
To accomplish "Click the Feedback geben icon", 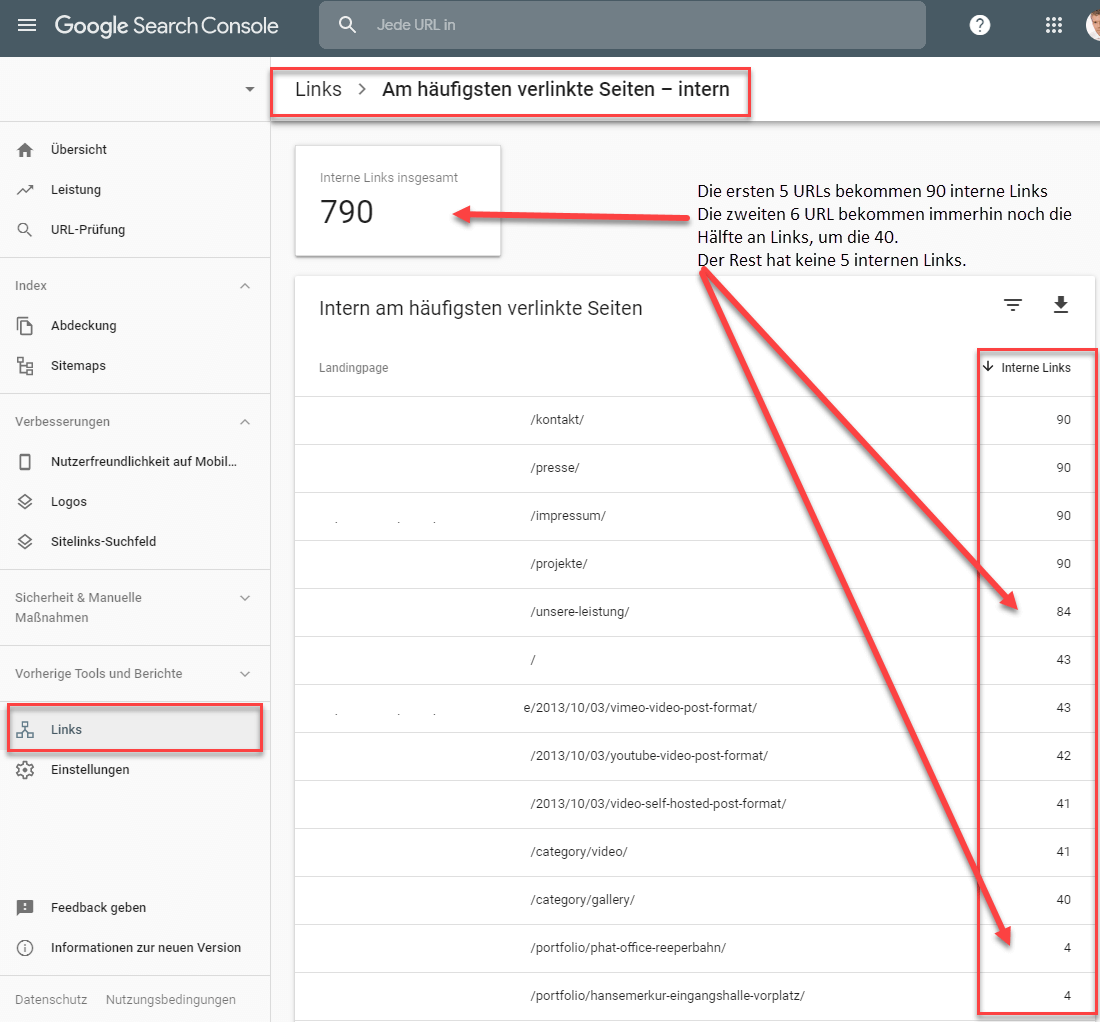I will (x=25, y=908).
